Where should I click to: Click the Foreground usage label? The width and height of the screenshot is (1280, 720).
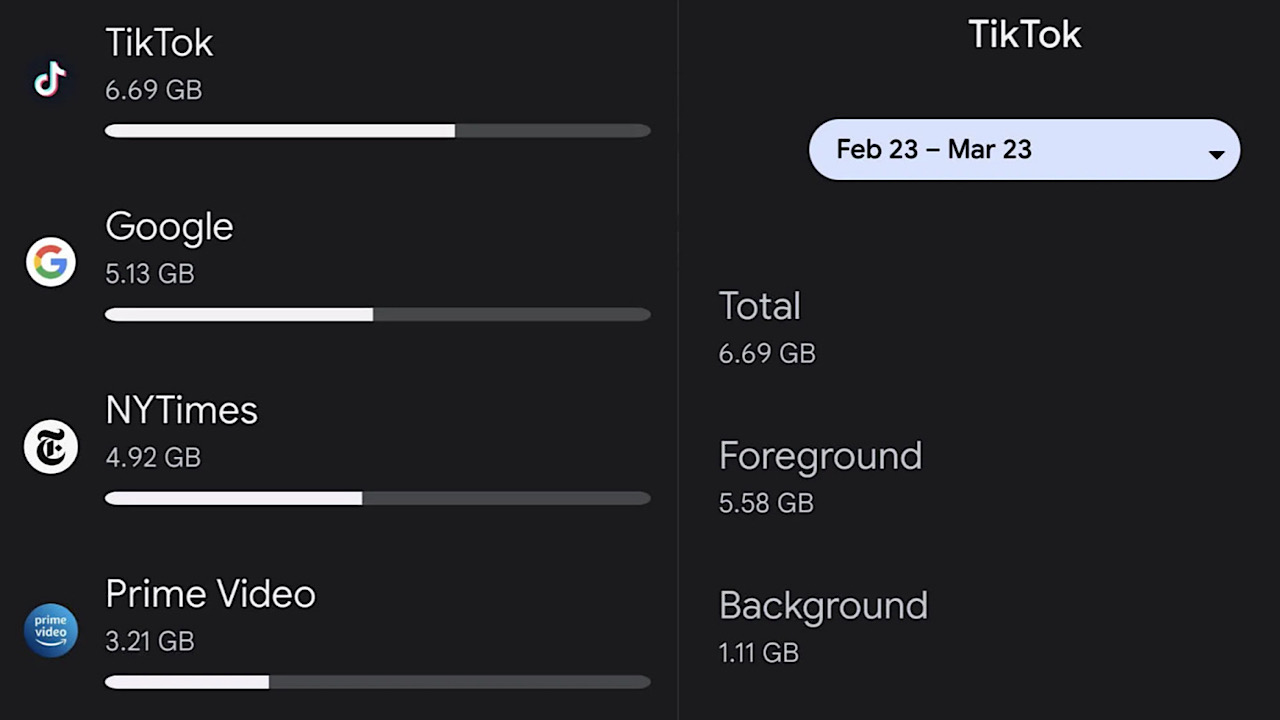coord(820,456)
